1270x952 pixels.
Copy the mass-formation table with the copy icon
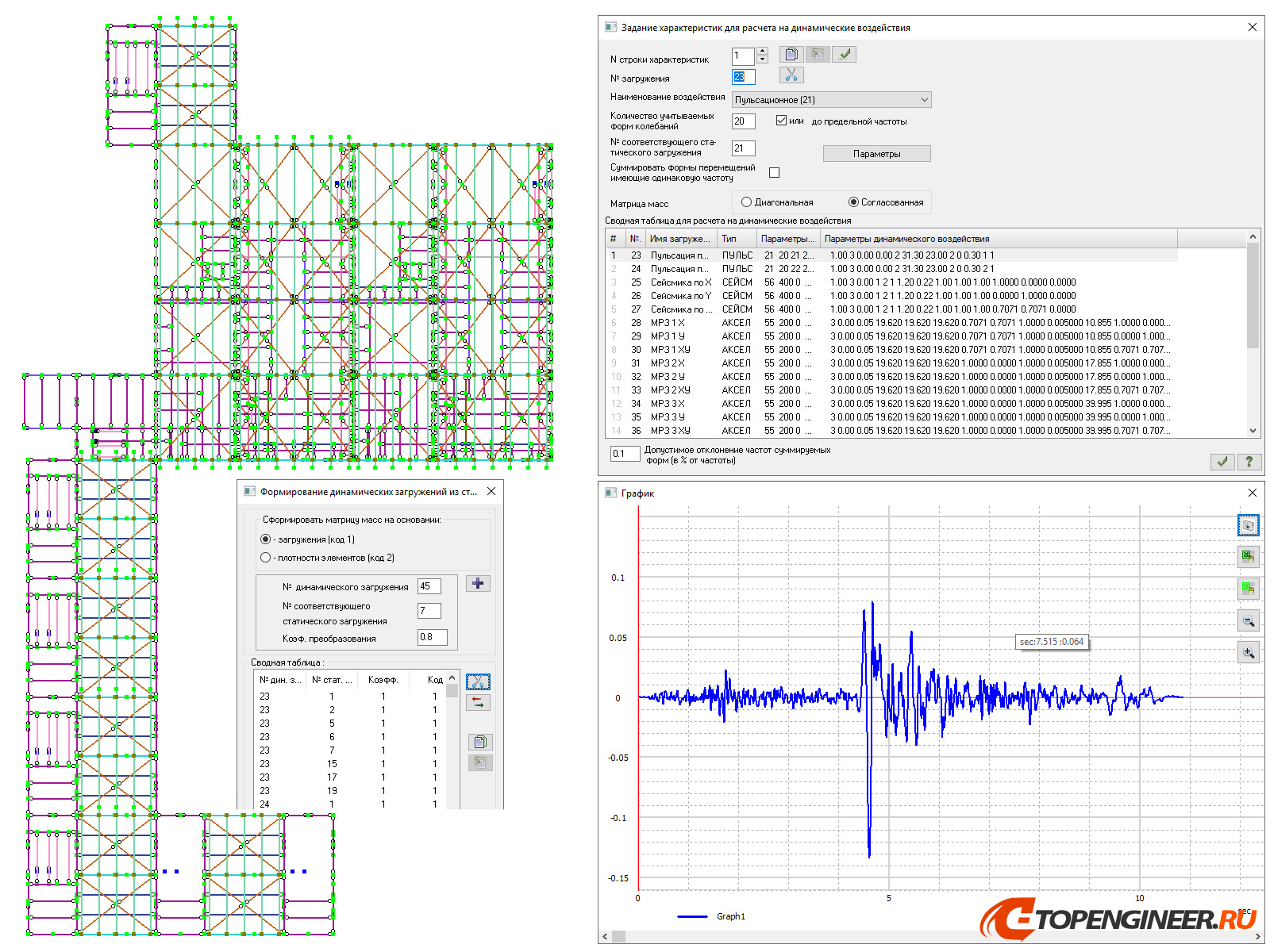click(480, 743)
